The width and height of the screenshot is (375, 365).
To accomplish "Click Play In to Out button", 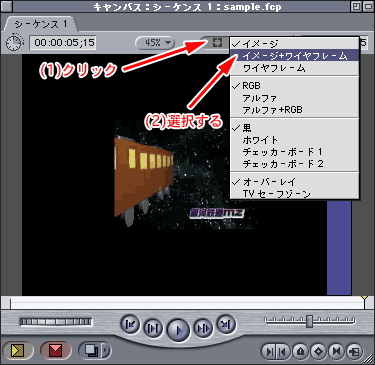I will [x=153, y=328].
